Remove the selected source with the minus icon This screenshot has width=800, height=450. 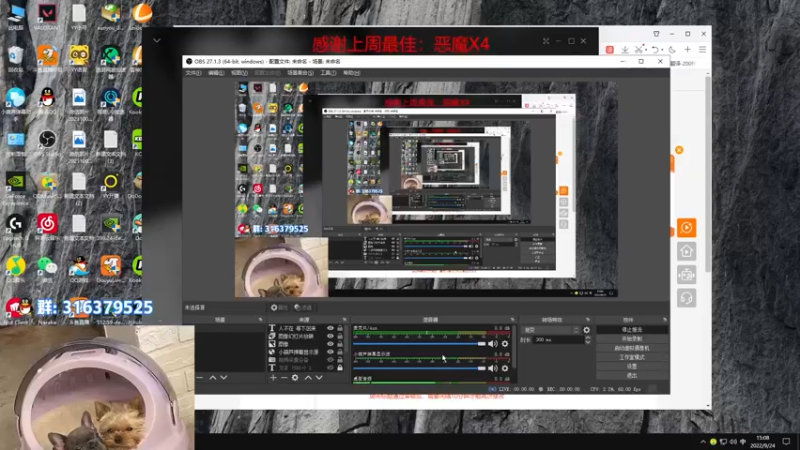point(284,378)
